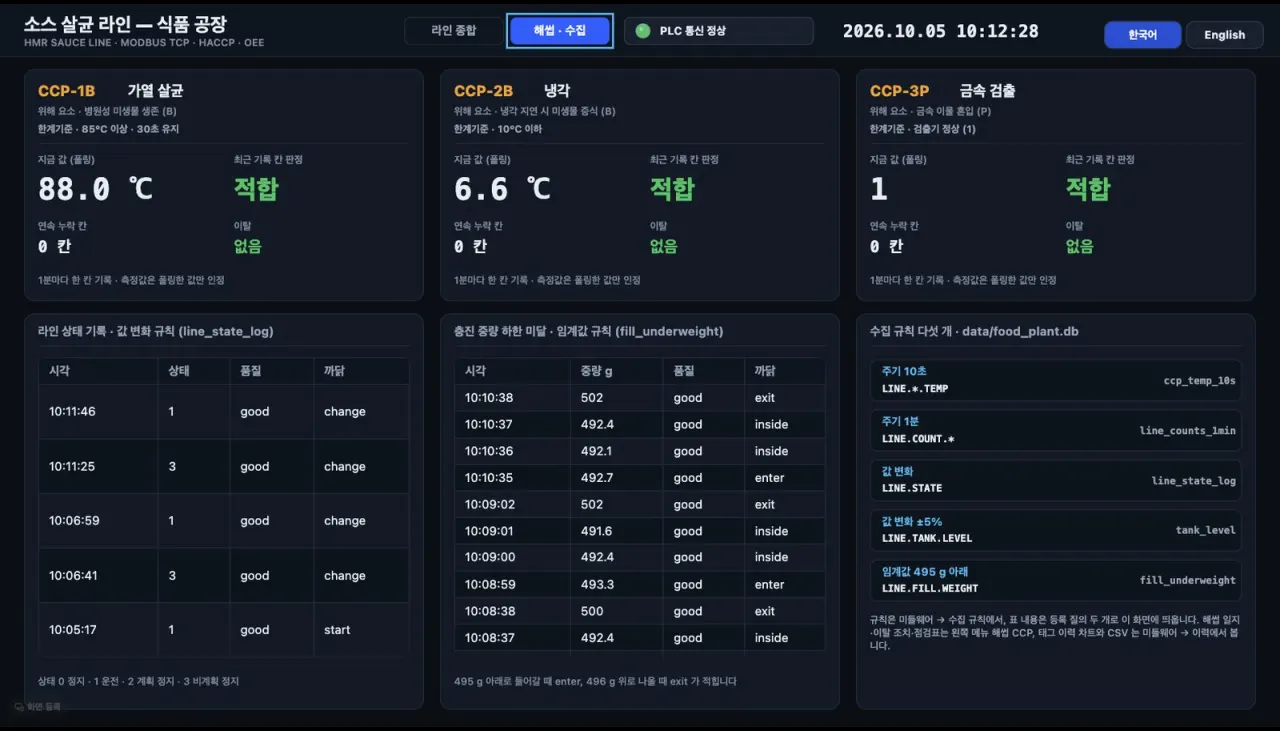Click the 10:09:02 underweight row

coord(640,505)
